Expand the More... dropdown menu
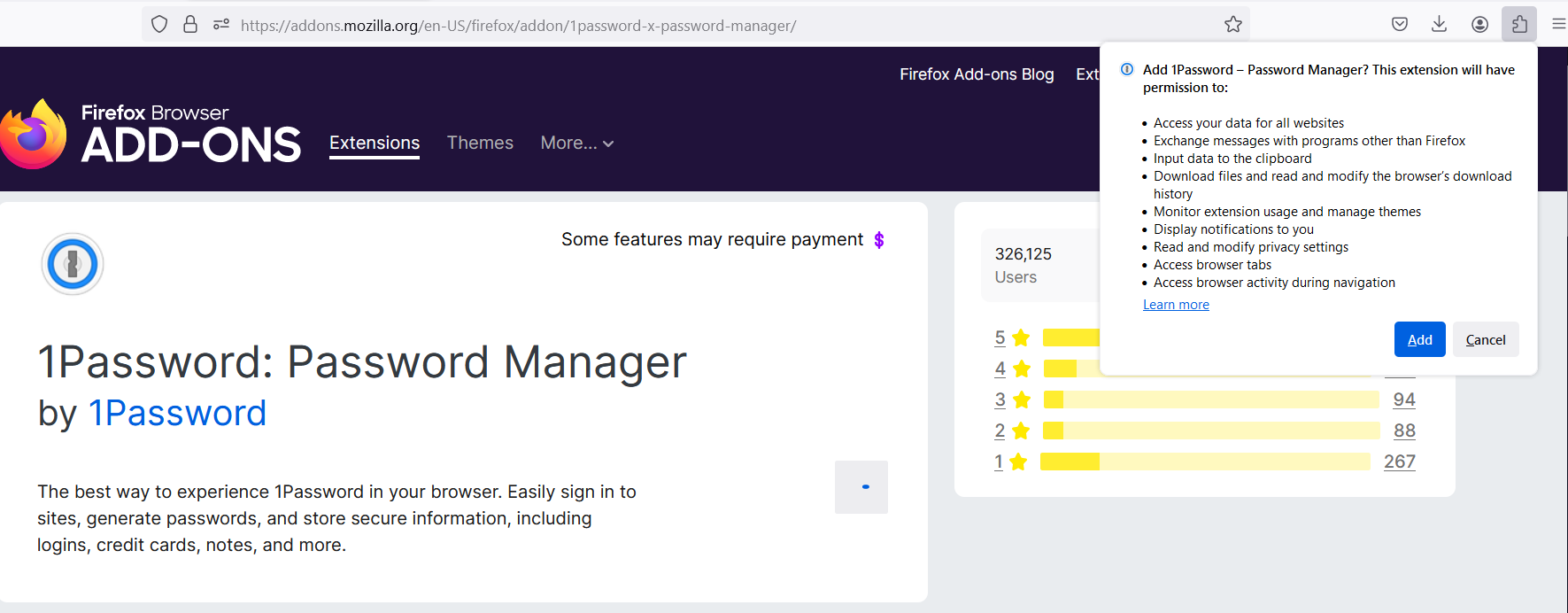 pos(577,144)
